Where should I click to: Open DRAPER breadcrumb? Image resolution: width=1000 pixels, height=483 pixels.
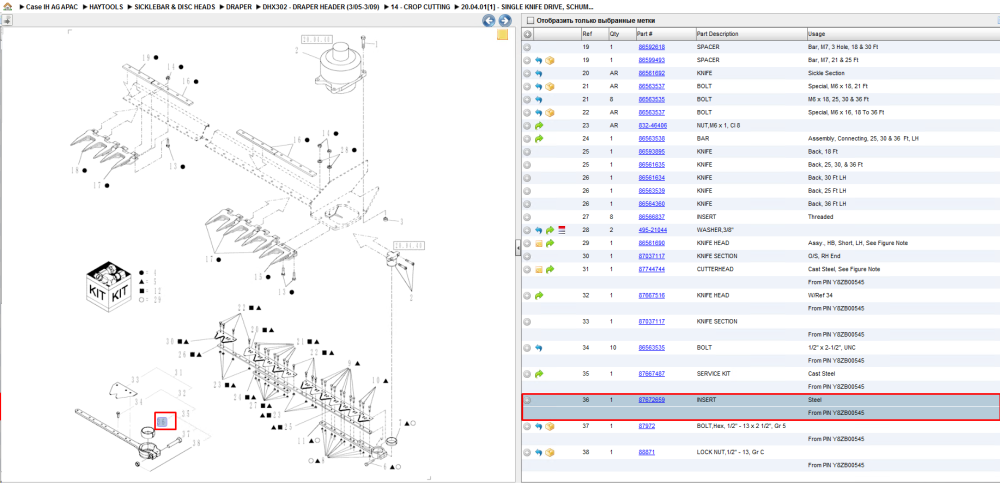239,6
